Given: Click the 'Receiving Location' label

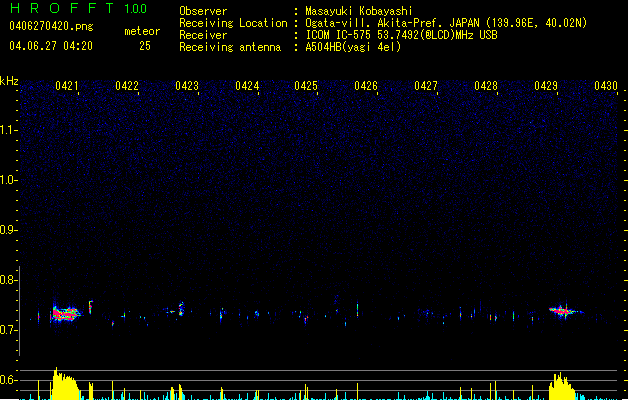Looking at the screenshot, I should point(233,23).
